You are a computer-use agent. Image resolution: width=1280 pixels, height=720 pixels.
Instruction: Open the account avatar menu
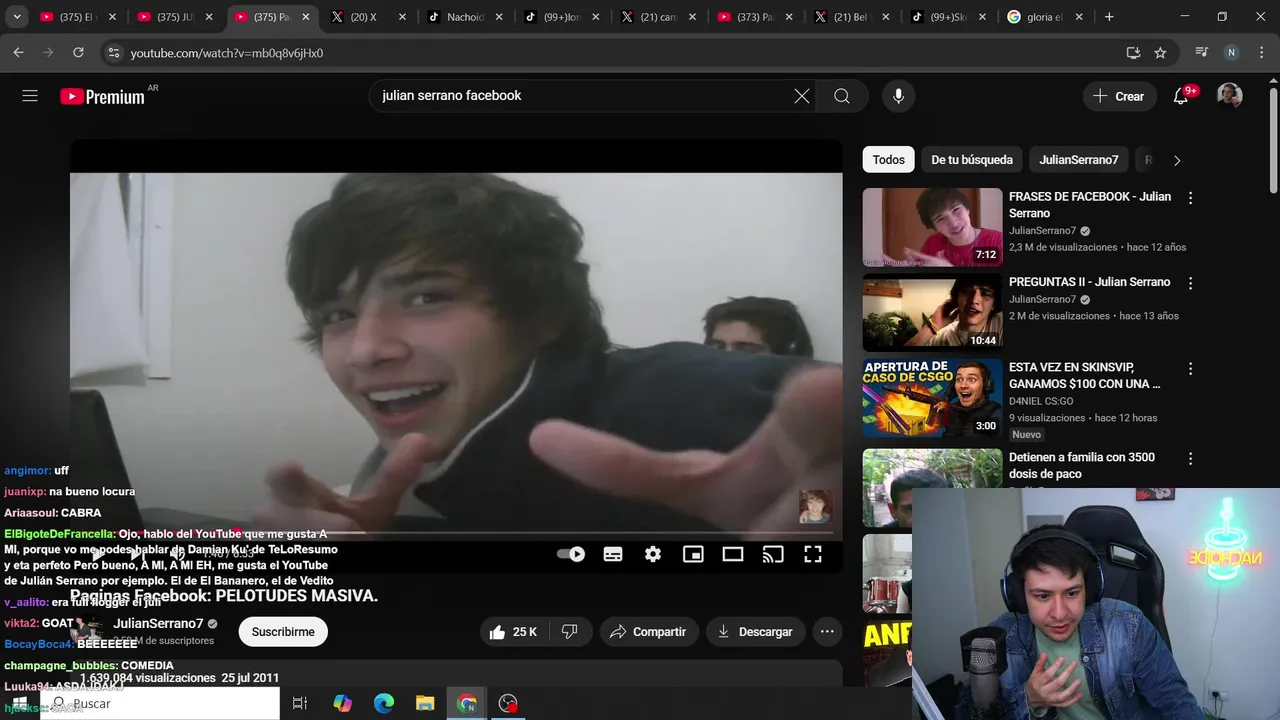coord(1229,96)
